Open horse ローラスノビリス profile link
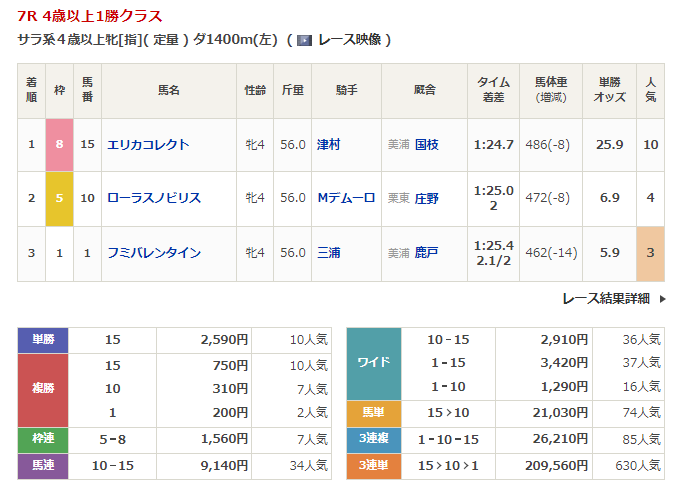Screen dimensions: 686x488 point(153,198)
